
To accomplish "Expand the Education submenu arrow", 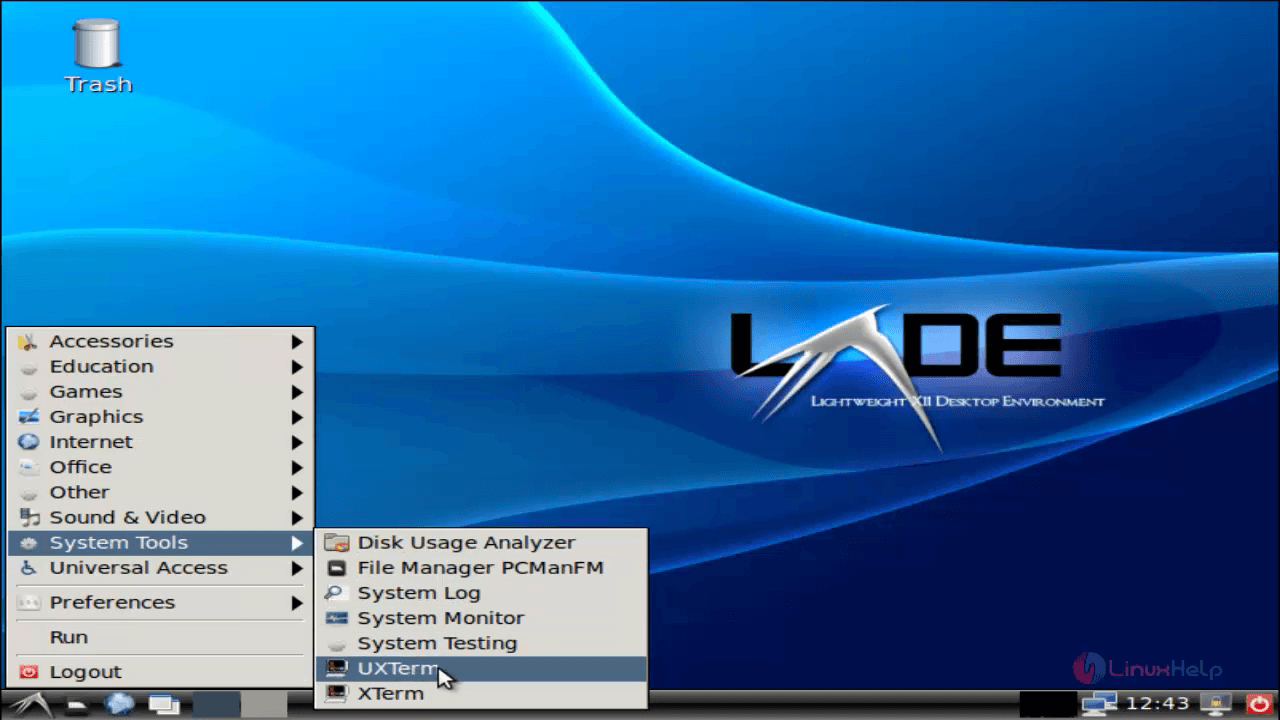I will click(297, 367).
